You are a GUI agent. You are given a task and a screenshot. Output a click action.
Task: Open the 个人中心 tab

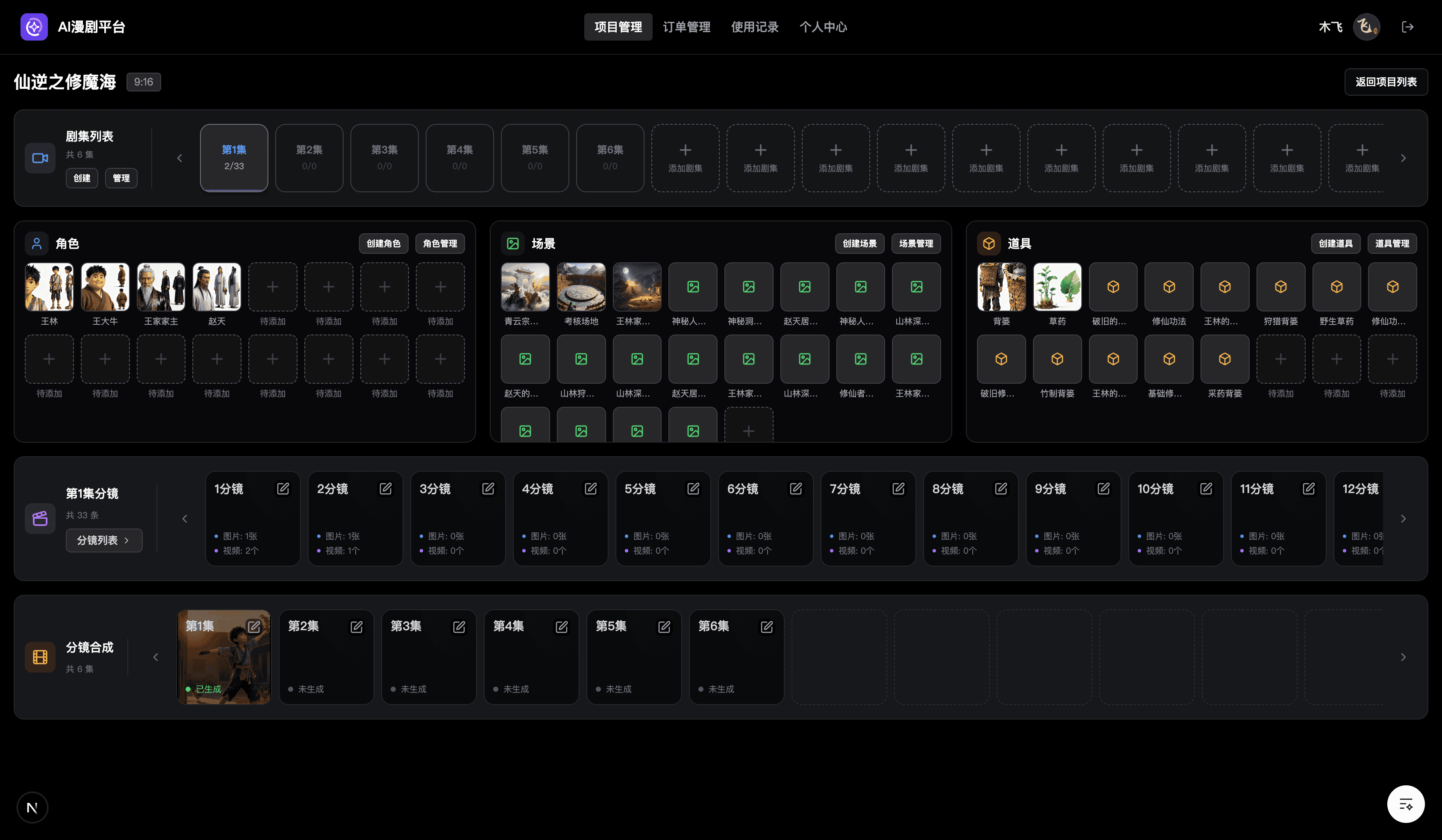(x=823, y=27)
